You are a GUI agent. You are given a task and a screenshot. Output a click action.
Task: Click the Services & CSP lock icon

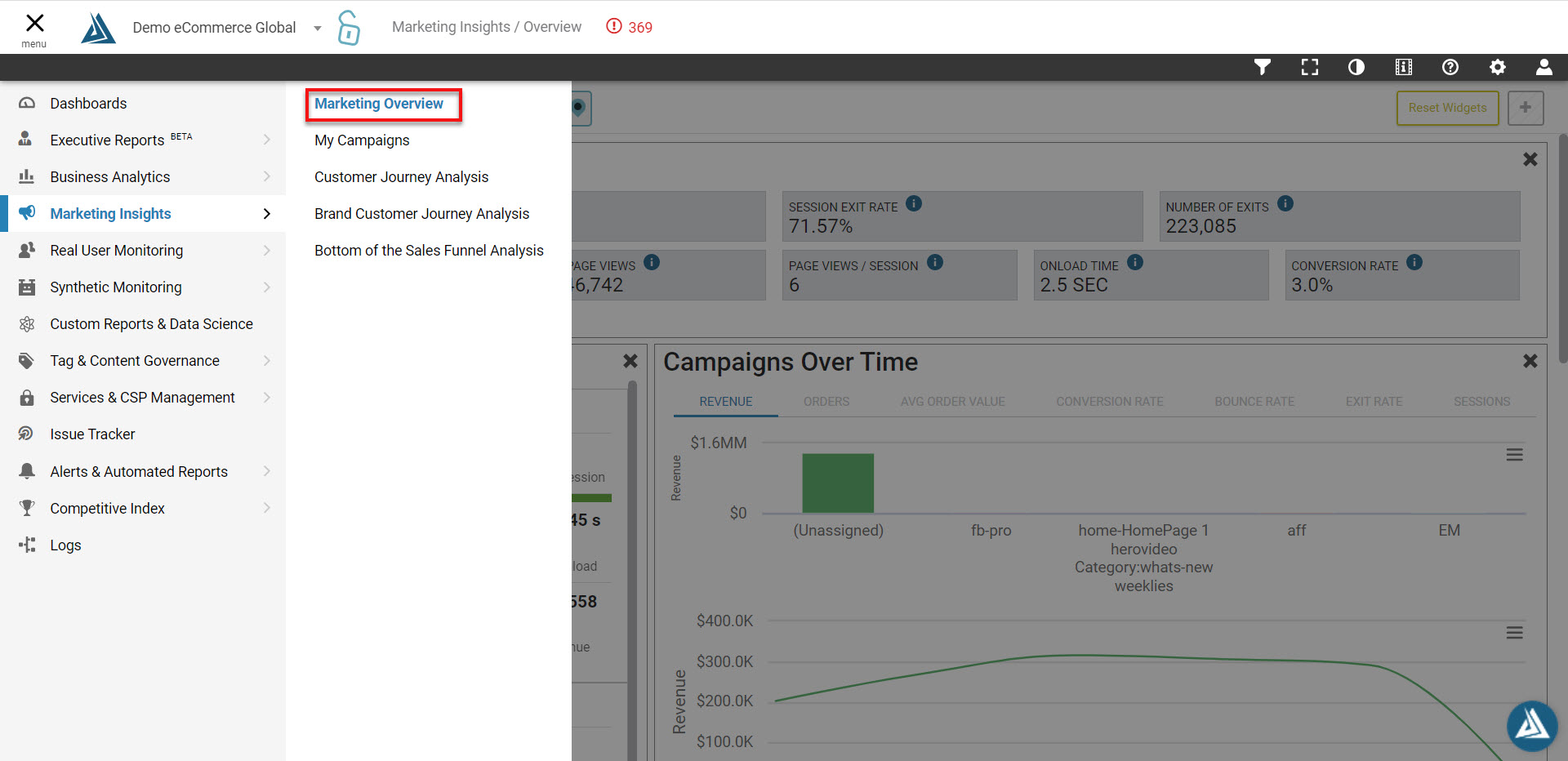click(27, 398)
